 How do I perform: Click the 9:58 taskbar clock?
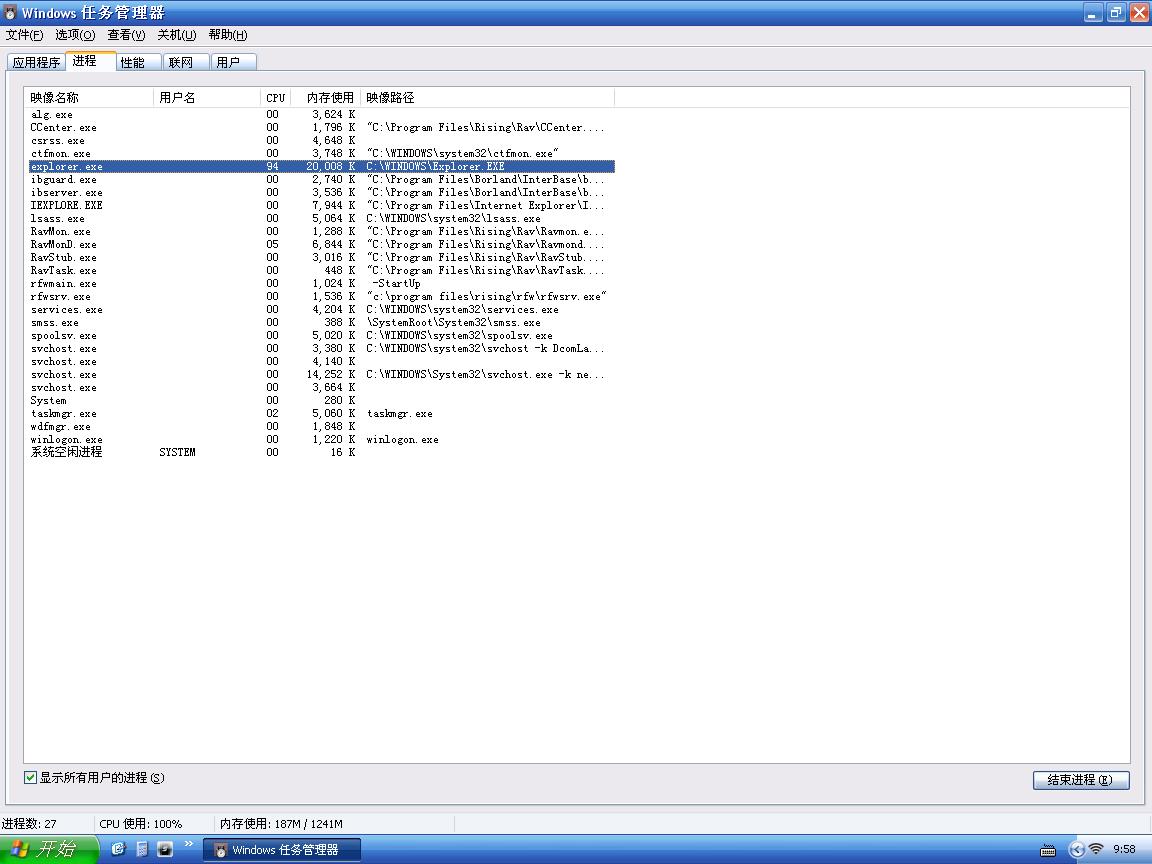point(1124,849)
